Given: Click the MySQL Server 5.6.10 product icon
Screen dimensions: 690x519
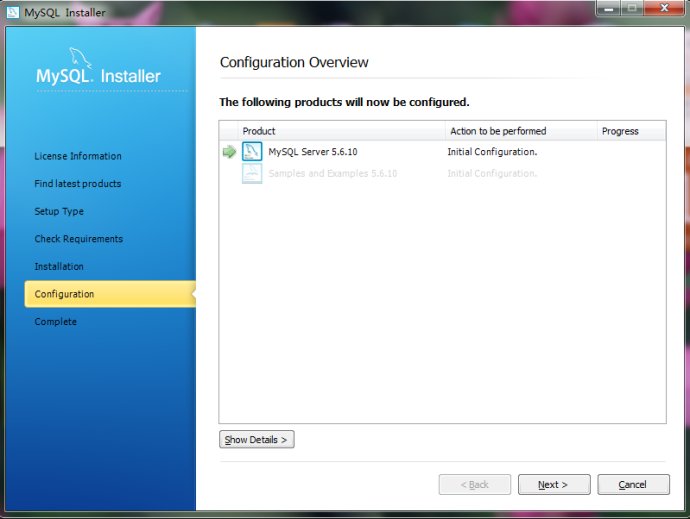Looking at the screenshot, I should 252,151.
